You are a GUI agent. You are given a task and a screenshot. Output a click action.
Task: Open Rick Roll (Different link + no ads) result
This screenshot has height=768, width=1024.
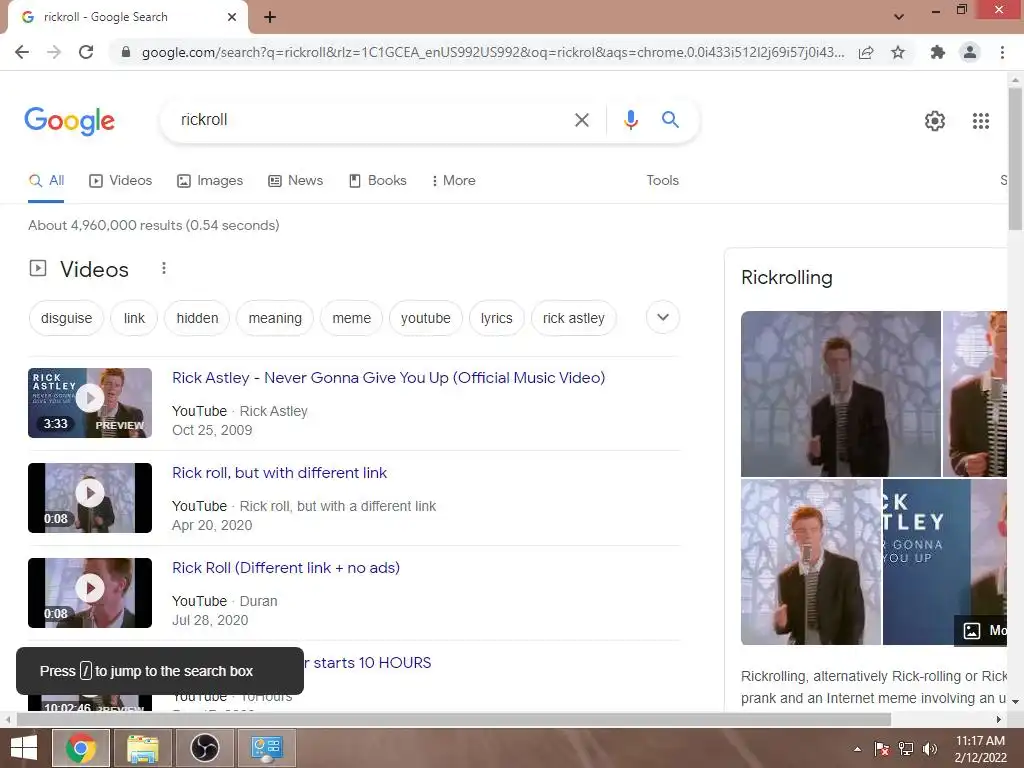point(286,568)
